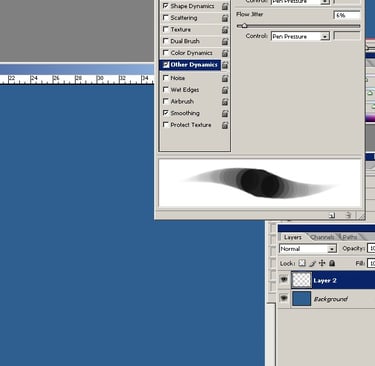
Task: Enable the Protect Texture checkbox
Action: 166,124
